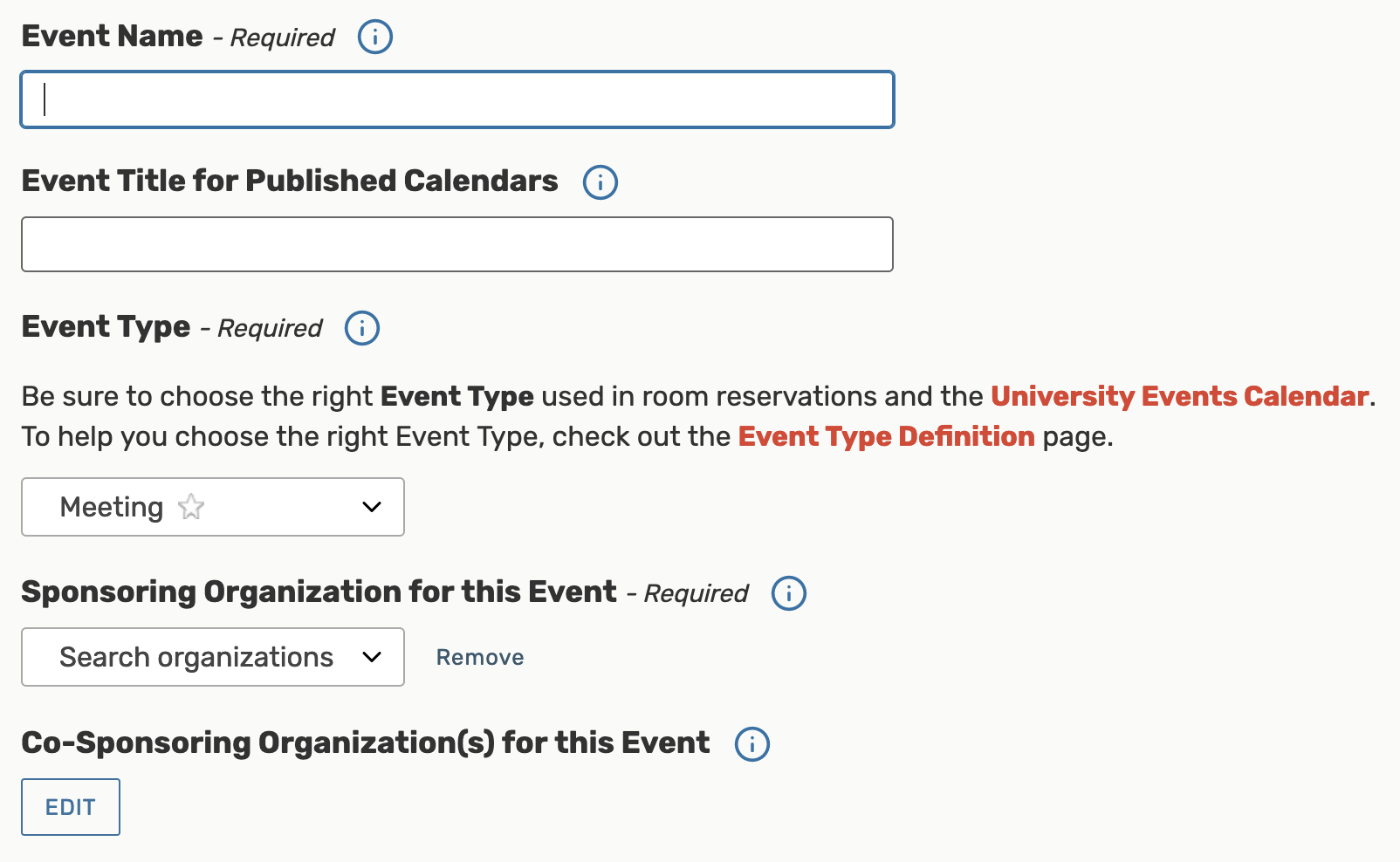Focus the Event Name text field
This screenshot has width=1400, height=862.
(457, 99)
